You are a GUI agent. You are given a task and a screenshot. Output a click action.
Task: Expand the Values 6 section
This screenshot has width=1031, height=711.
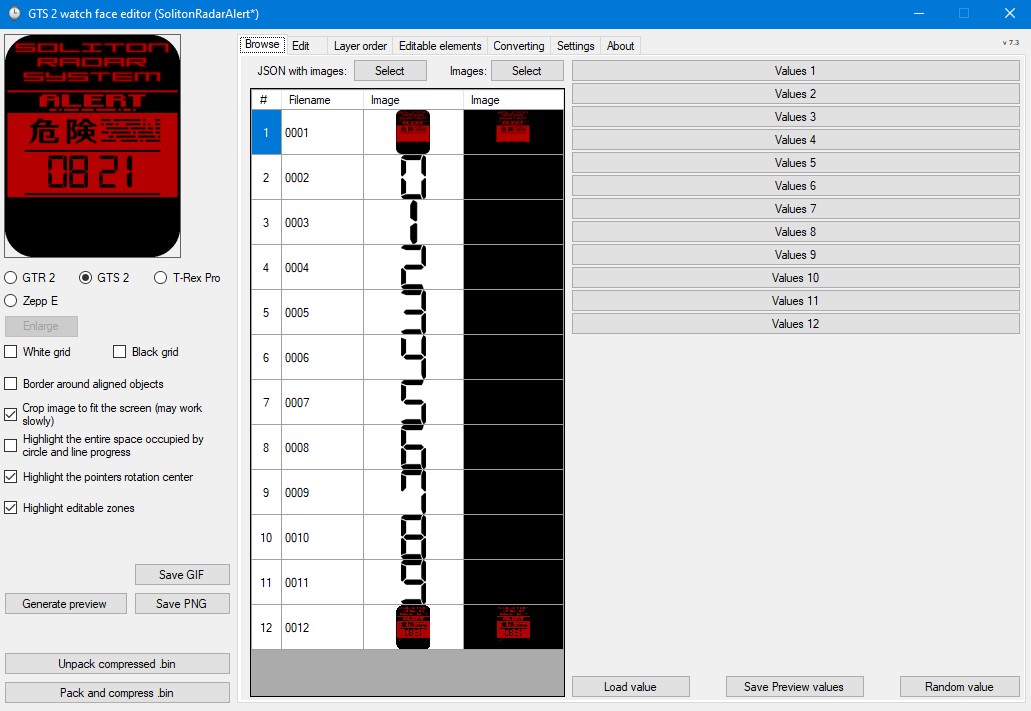click(796, 185)
